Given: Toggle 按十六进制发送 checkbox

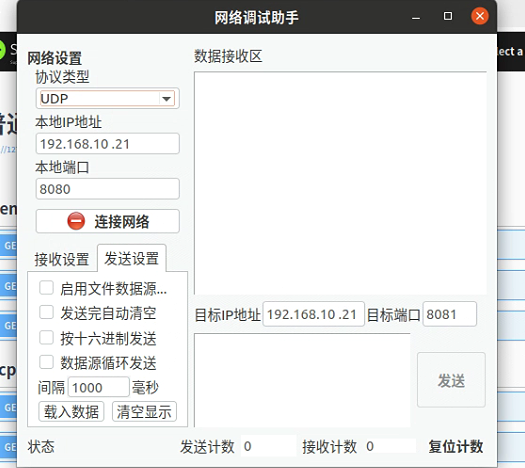Looking at the screenshot, I should tap(46, 337).
